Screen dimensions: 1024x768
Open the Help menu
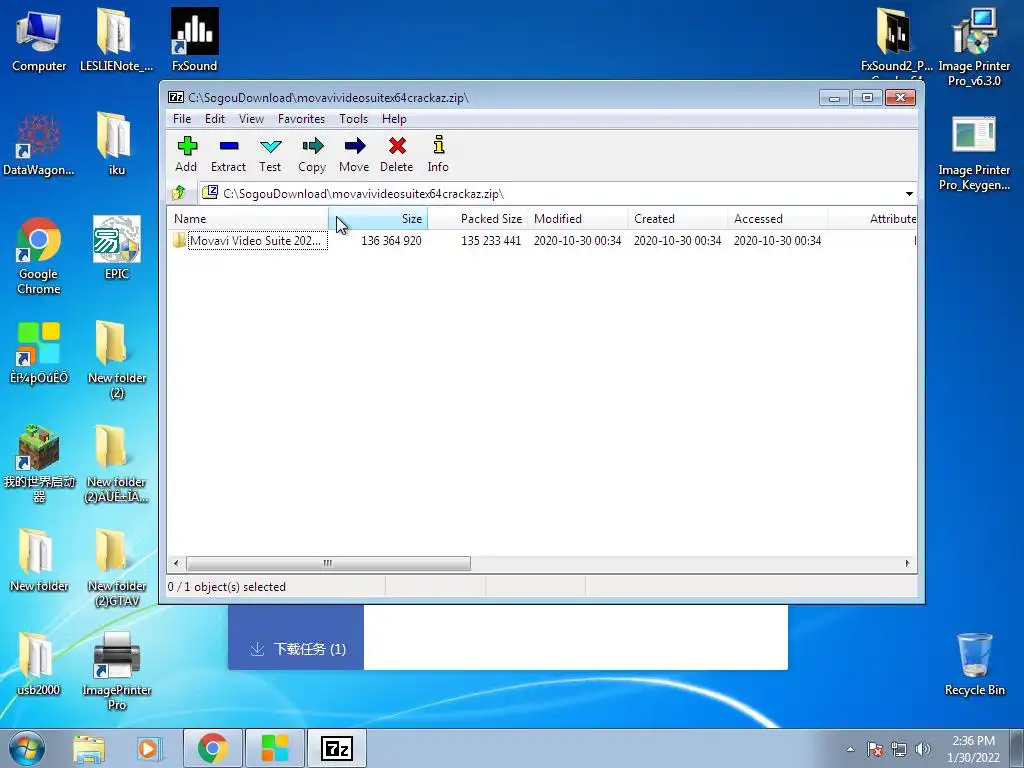(394, 119)
